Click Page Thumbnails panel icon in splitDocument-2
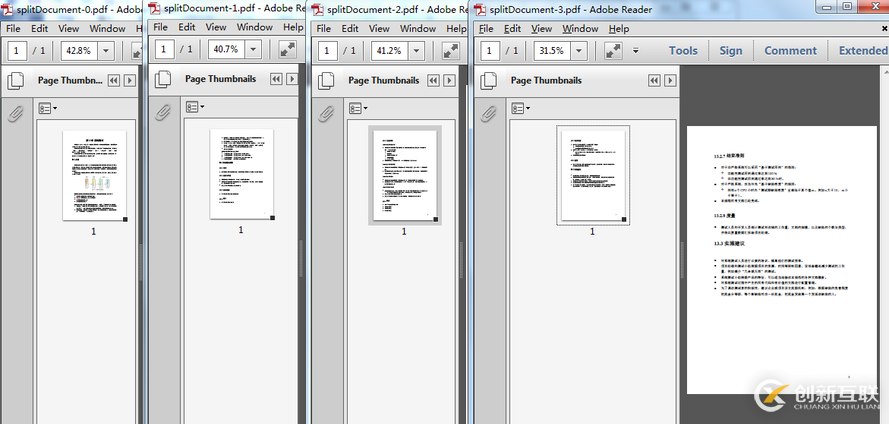 click(x=326, y=80)
